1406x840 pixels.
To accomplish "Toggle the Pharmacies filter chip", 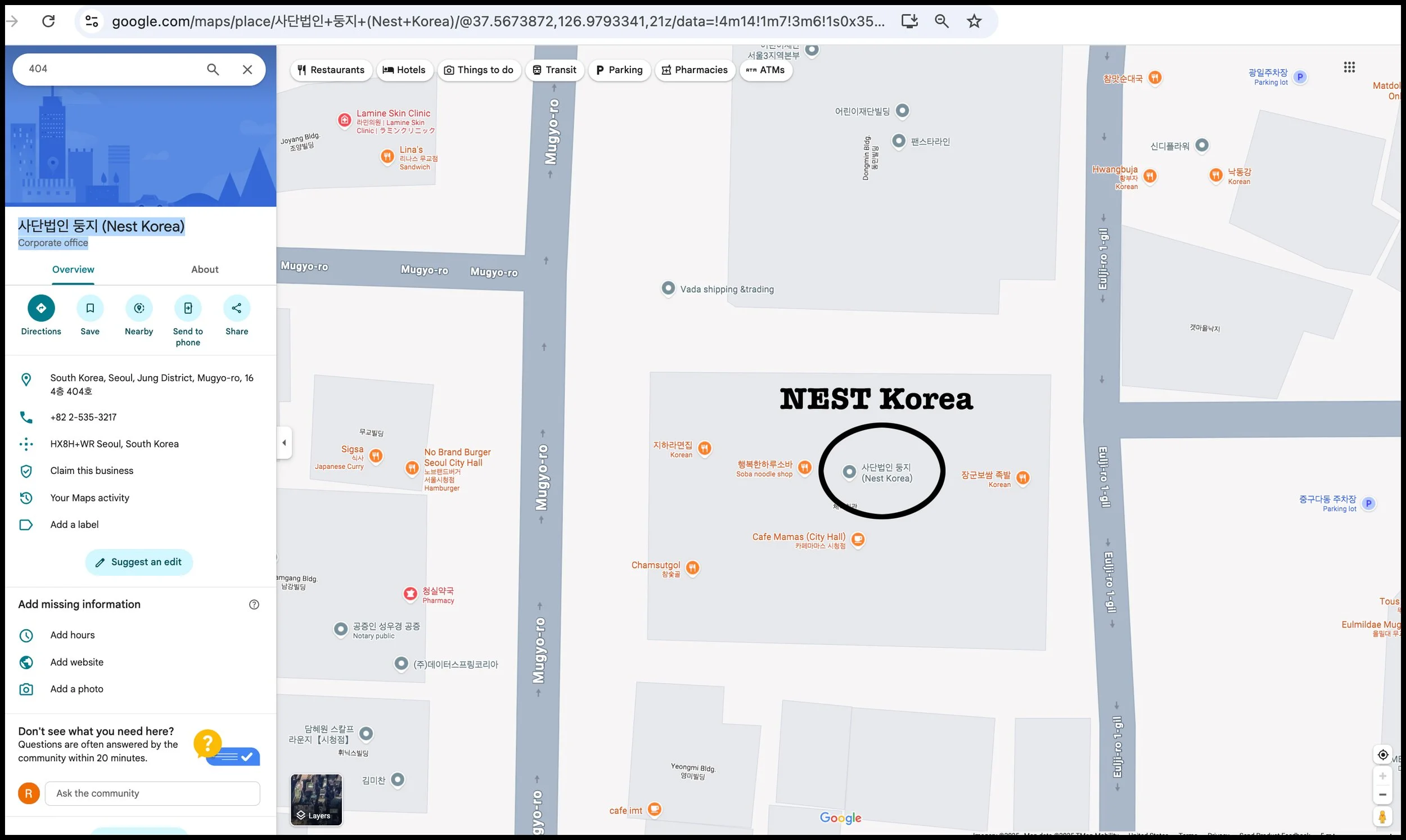I will (x=695, y=70).
